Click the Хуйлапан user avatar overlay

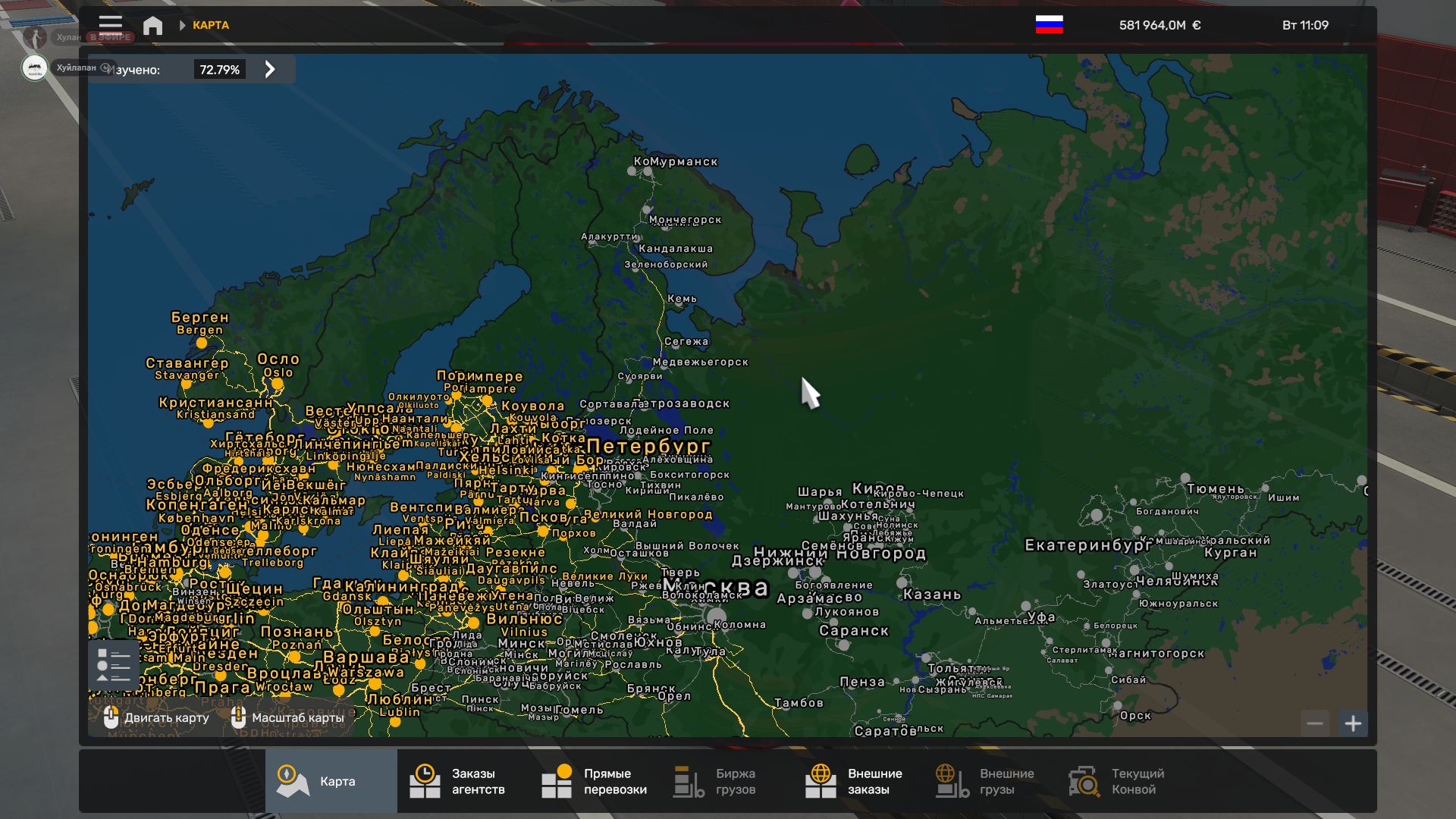[34, 68]
